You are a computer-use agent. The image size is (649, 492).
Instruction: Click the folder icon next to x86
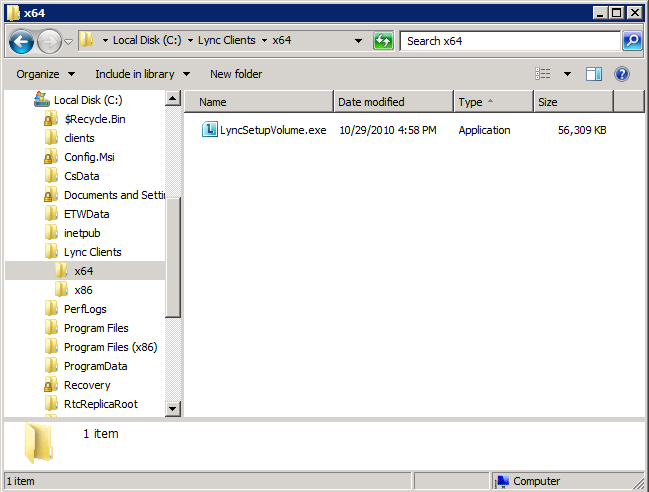(x=62, y=290)
